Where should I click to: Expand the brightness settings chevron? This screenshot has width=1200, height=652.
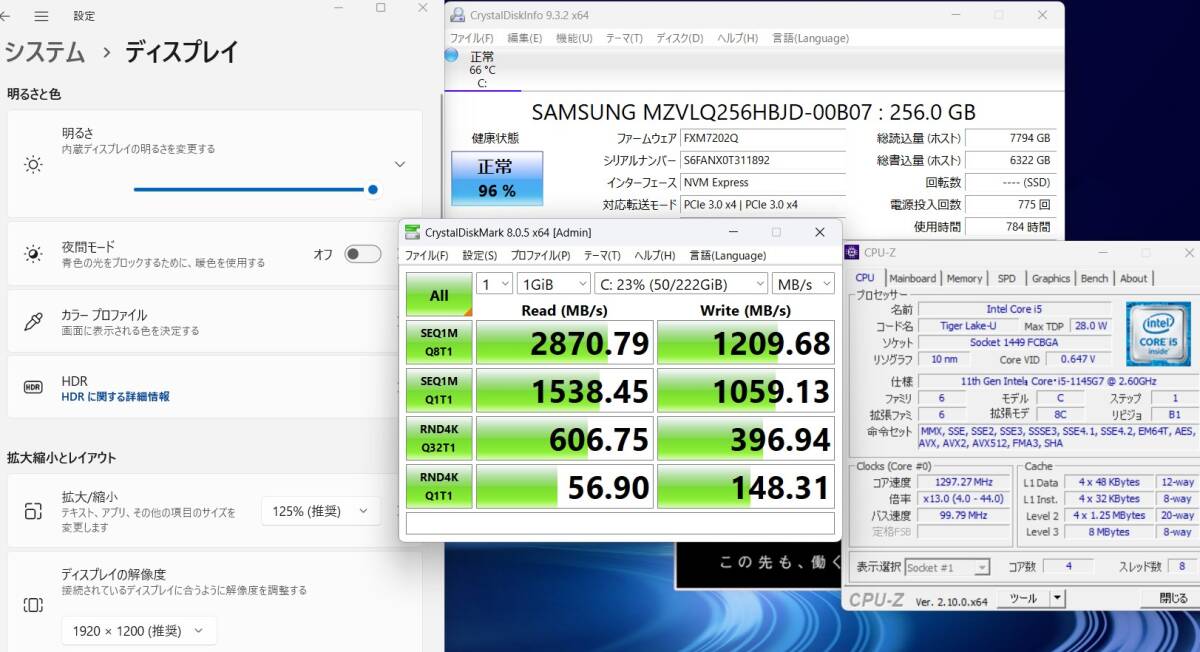pyautogui.click(x=400, y=164)
